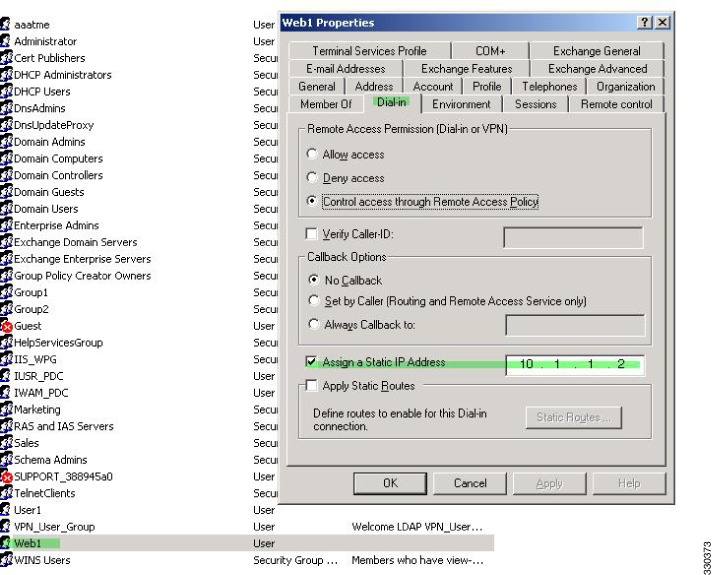
Task: Click the IUSR_PDC user icon
Action: click(5, 376)
